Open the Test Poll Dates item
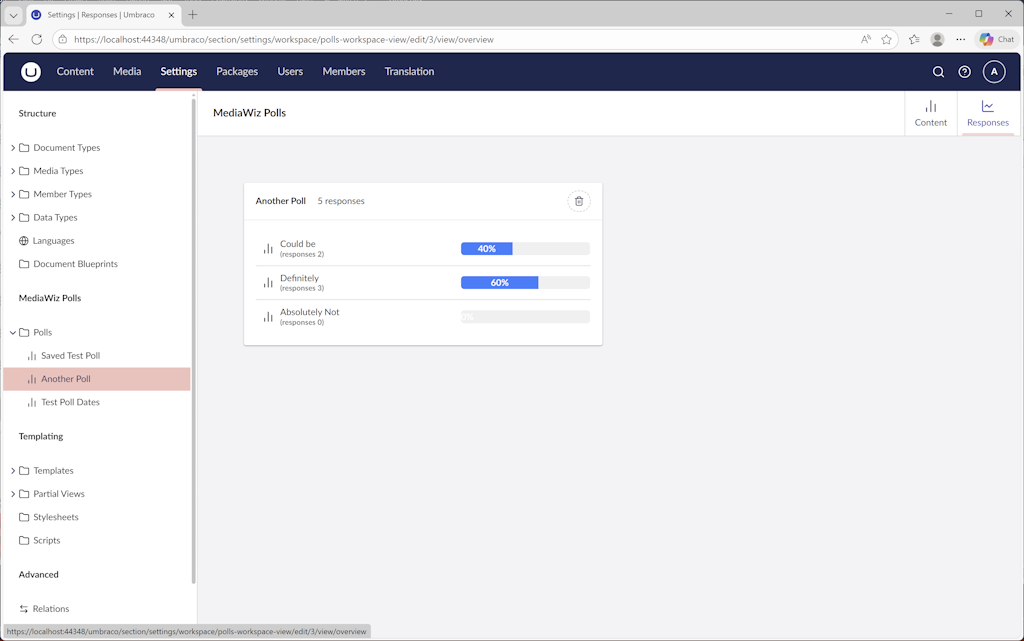Image resolution: width=1024 pixels, height=641 pixels. (x=70, y=402)
